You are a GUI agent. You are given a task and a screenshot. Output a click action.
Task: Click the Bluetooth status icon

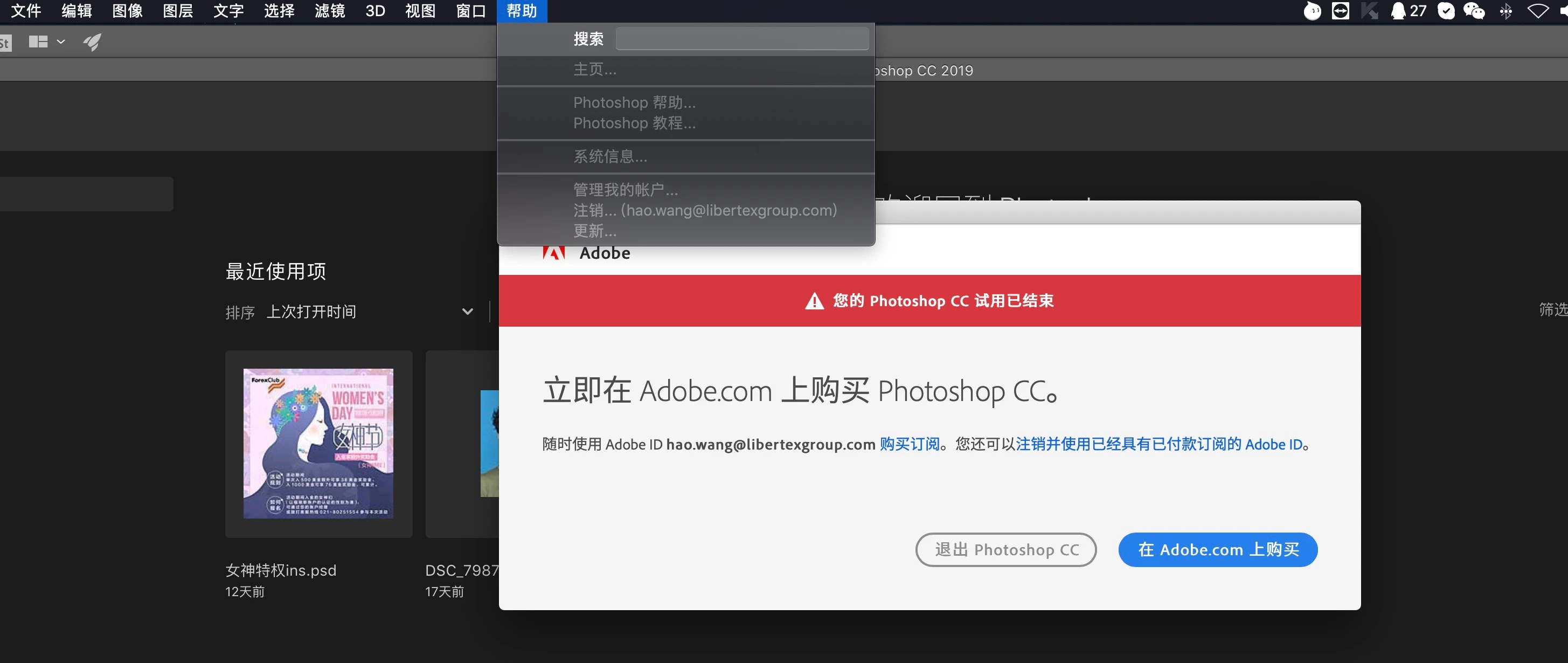[x=1506, y=11]
